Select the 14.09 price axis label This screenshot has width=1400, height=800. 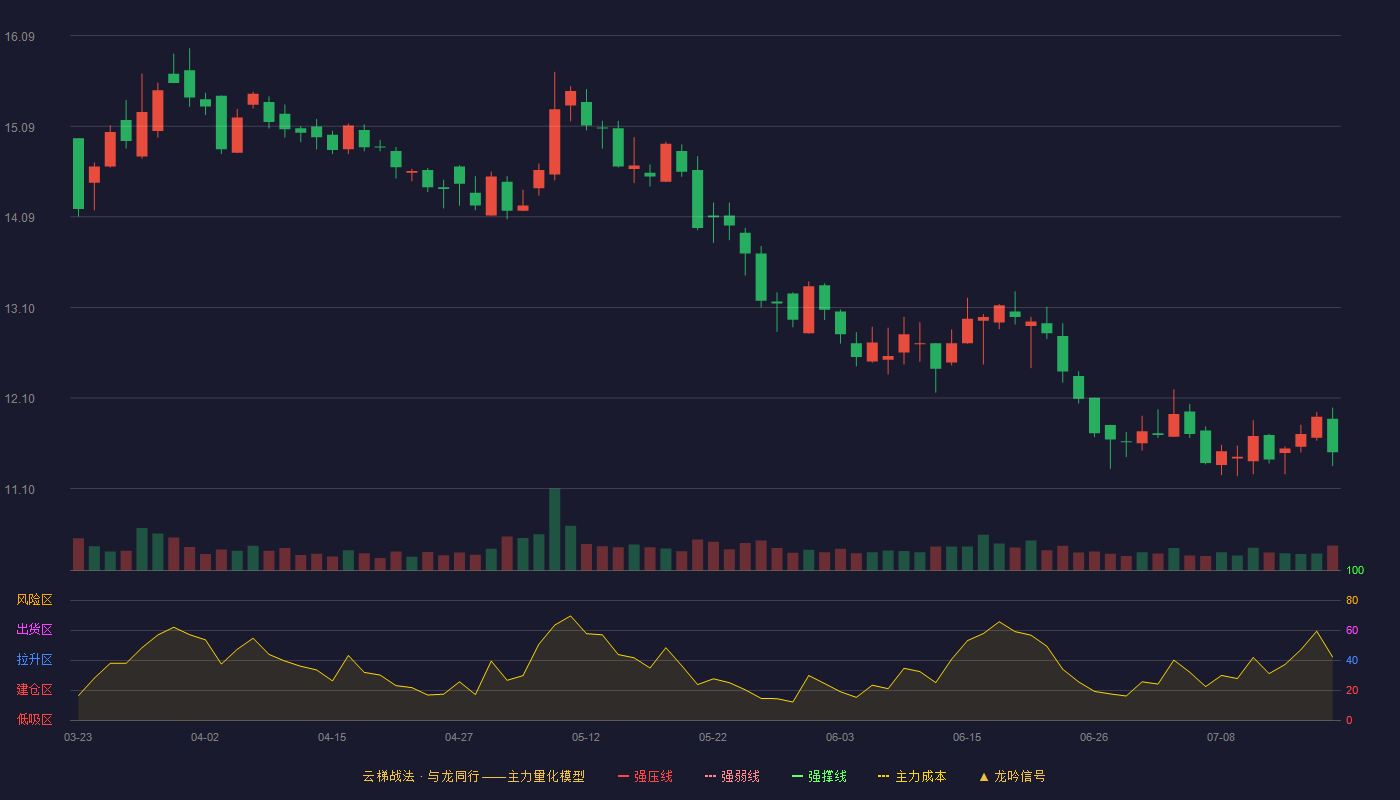point(20,218)
